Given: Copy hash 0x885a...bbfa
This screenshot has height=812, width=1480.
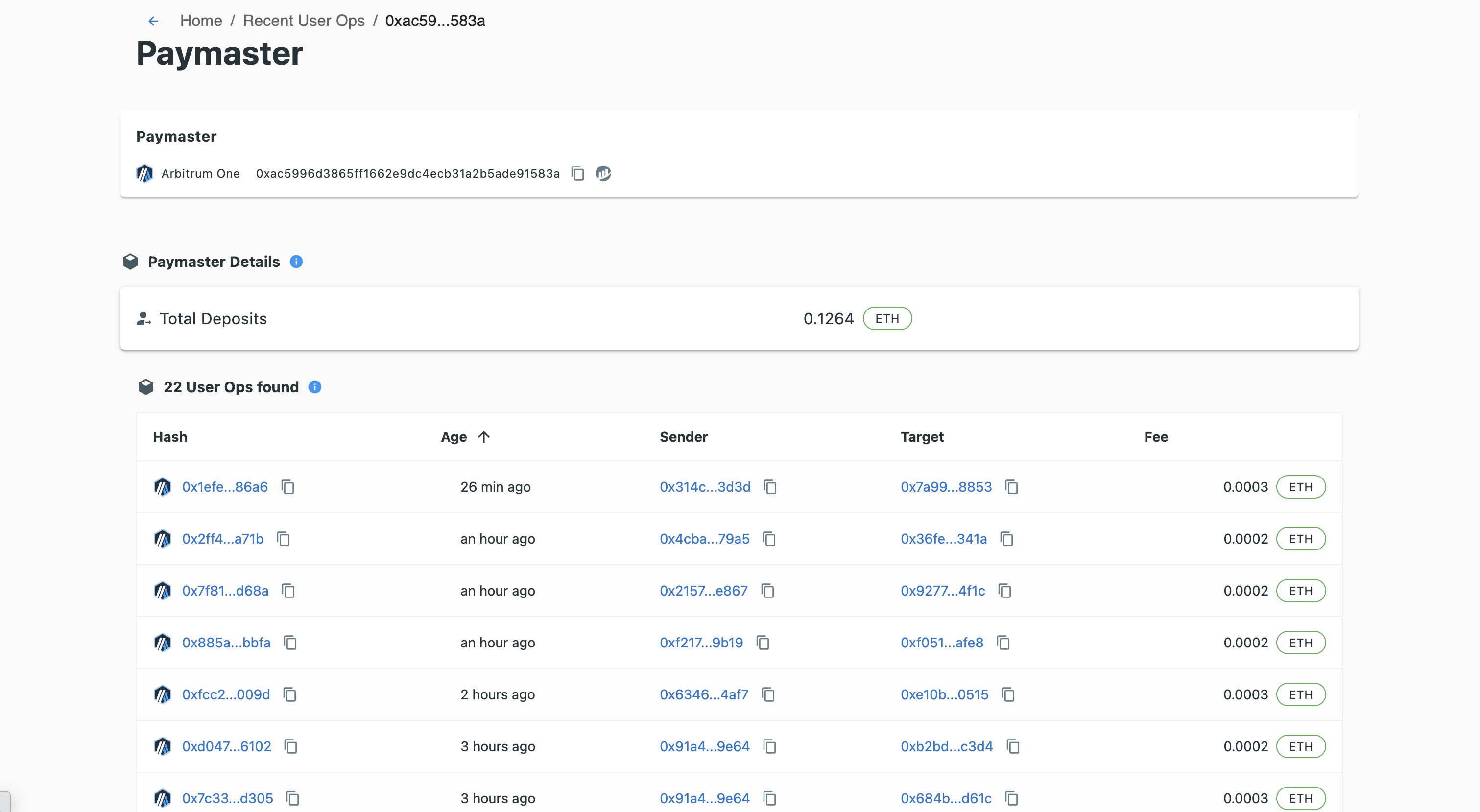Looking at the screenshot, I should click(x=290, y=643).
